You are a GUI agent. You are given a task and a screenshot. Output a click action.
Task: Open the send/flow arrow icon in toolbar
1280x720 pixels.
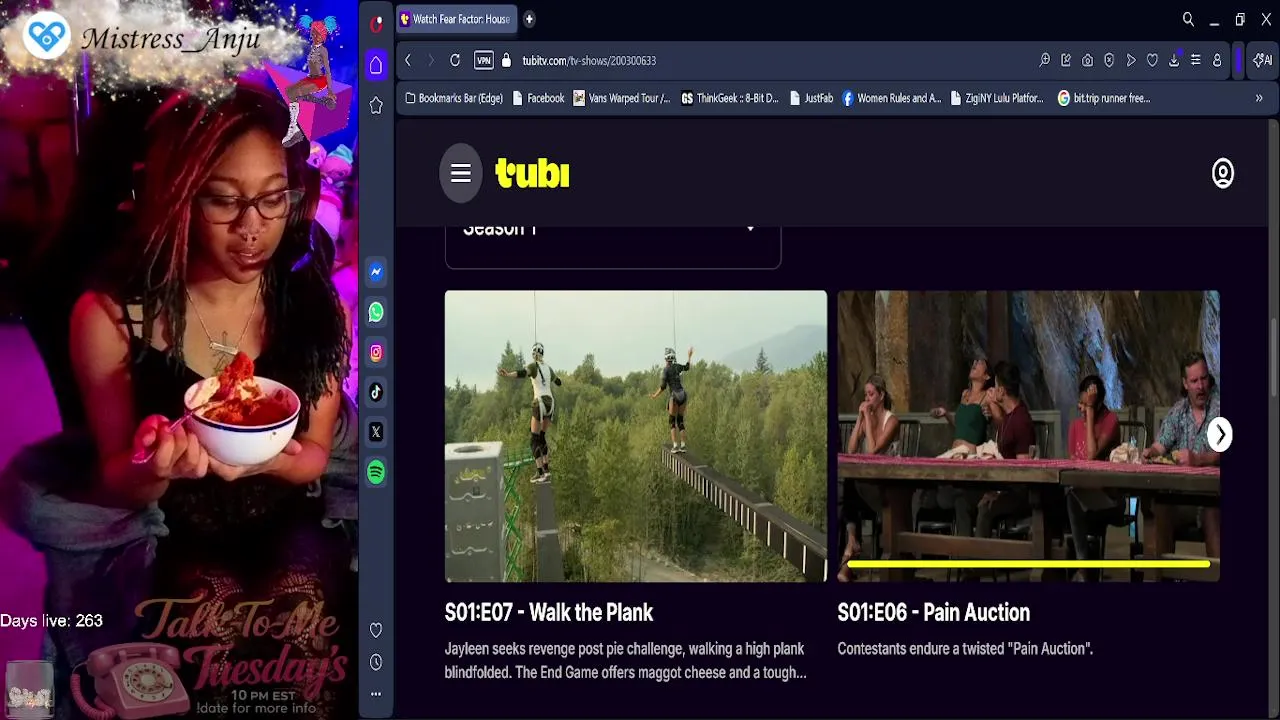pos(1131,60)
